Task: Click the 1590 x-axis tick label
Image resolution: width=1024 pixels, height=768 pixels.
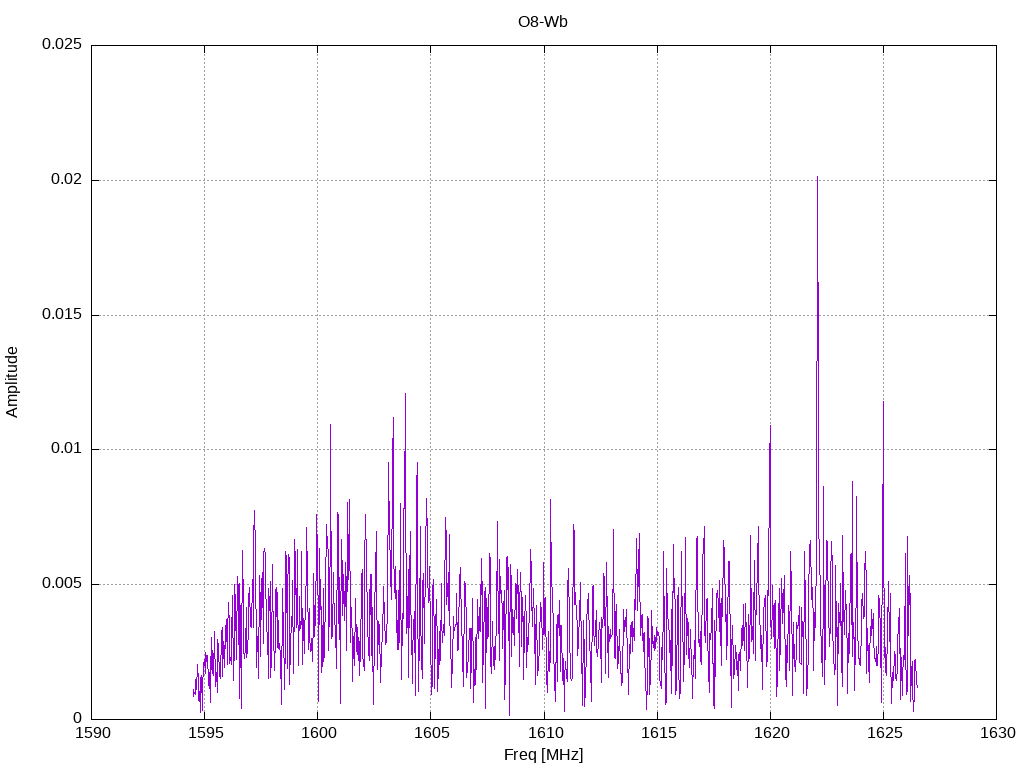Action: pos(93,733)
